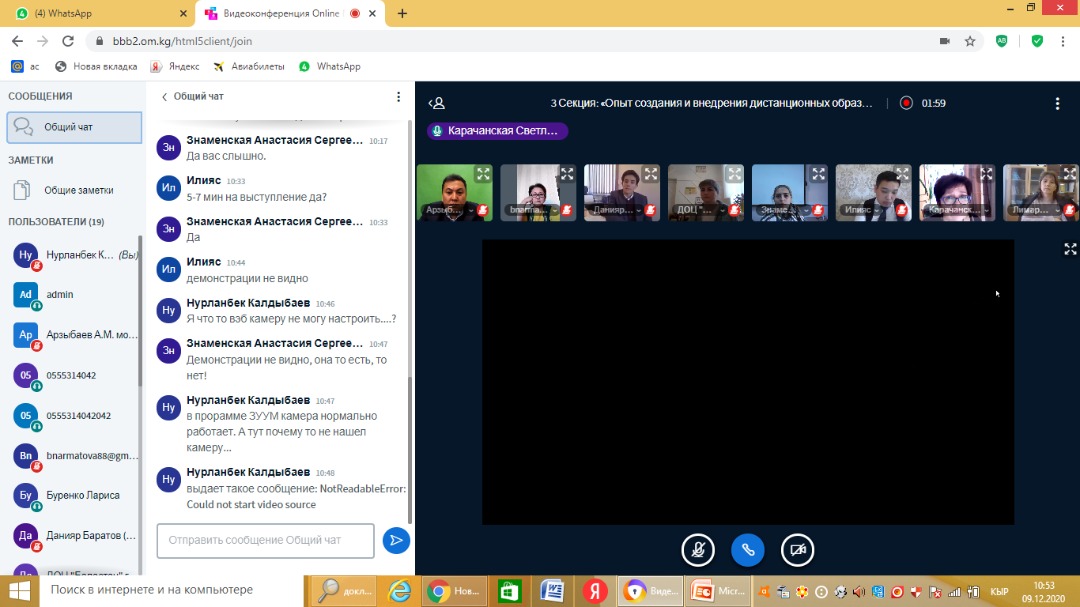Type in the Отправить сообщение field
Viewport: 1080px width, 607px height.
265,540
